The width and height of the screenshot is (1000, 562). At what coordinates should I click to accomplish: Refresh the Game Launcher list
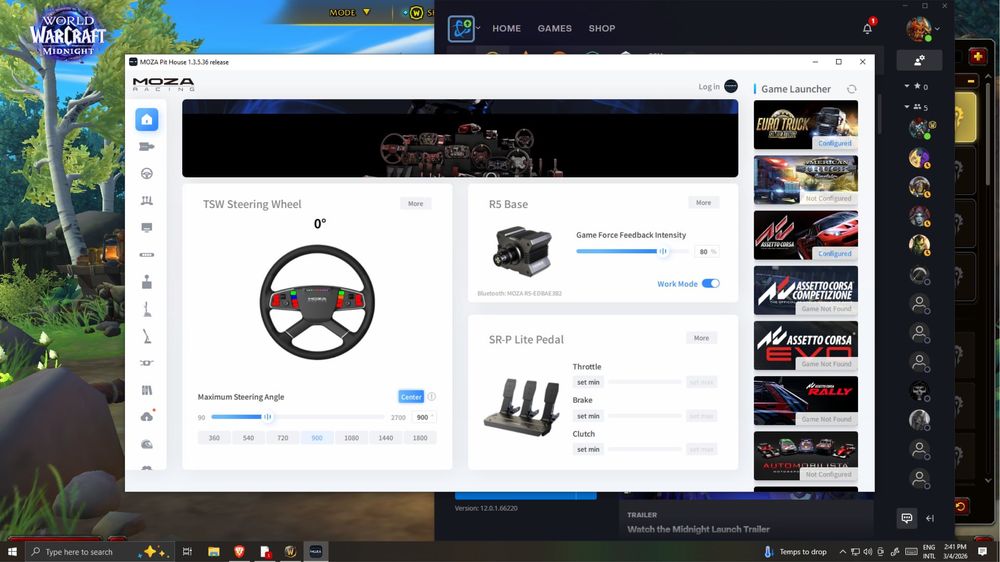(x=851, y=89)
